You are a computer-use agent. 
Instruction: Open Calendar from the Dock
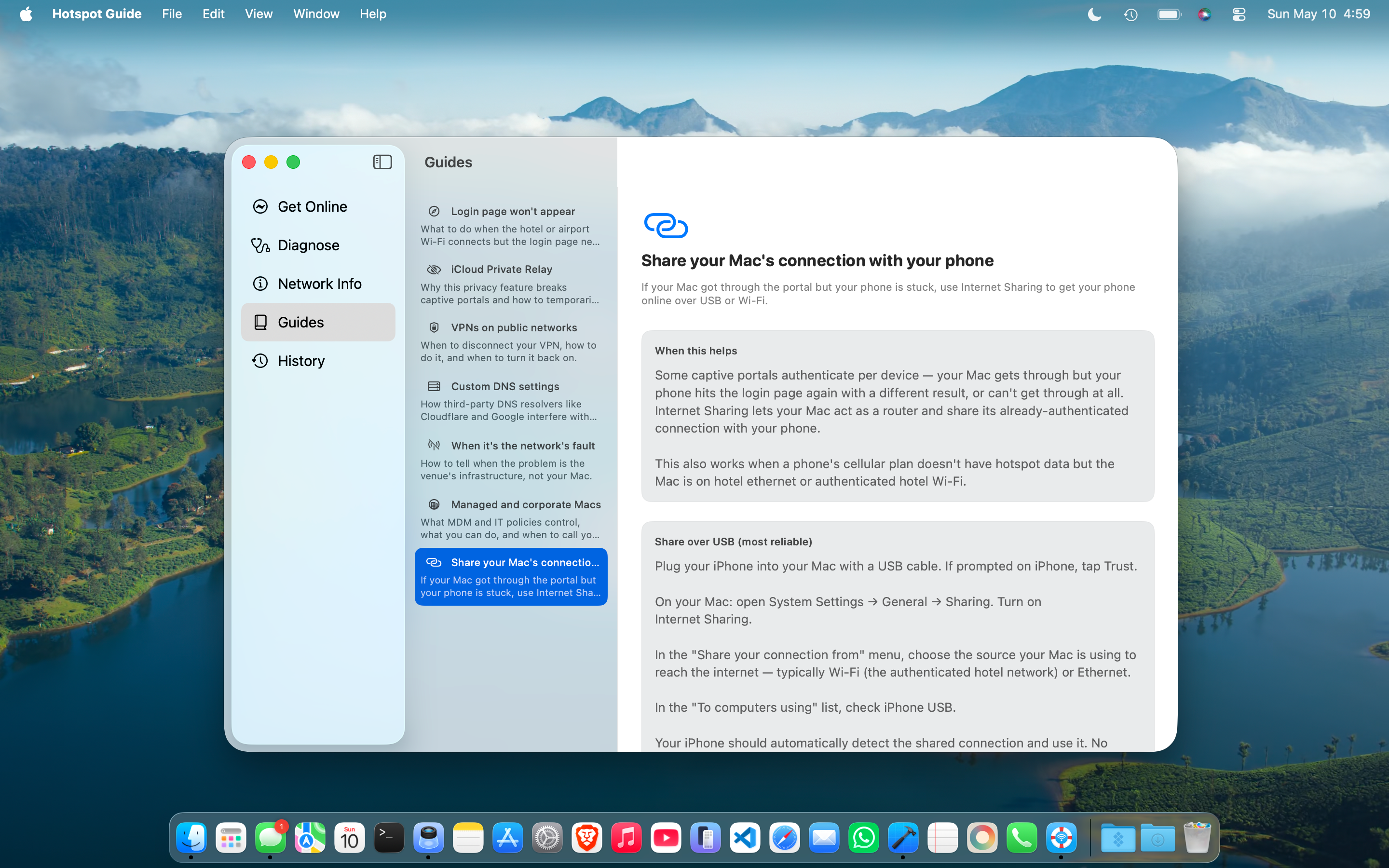[350, 838]
